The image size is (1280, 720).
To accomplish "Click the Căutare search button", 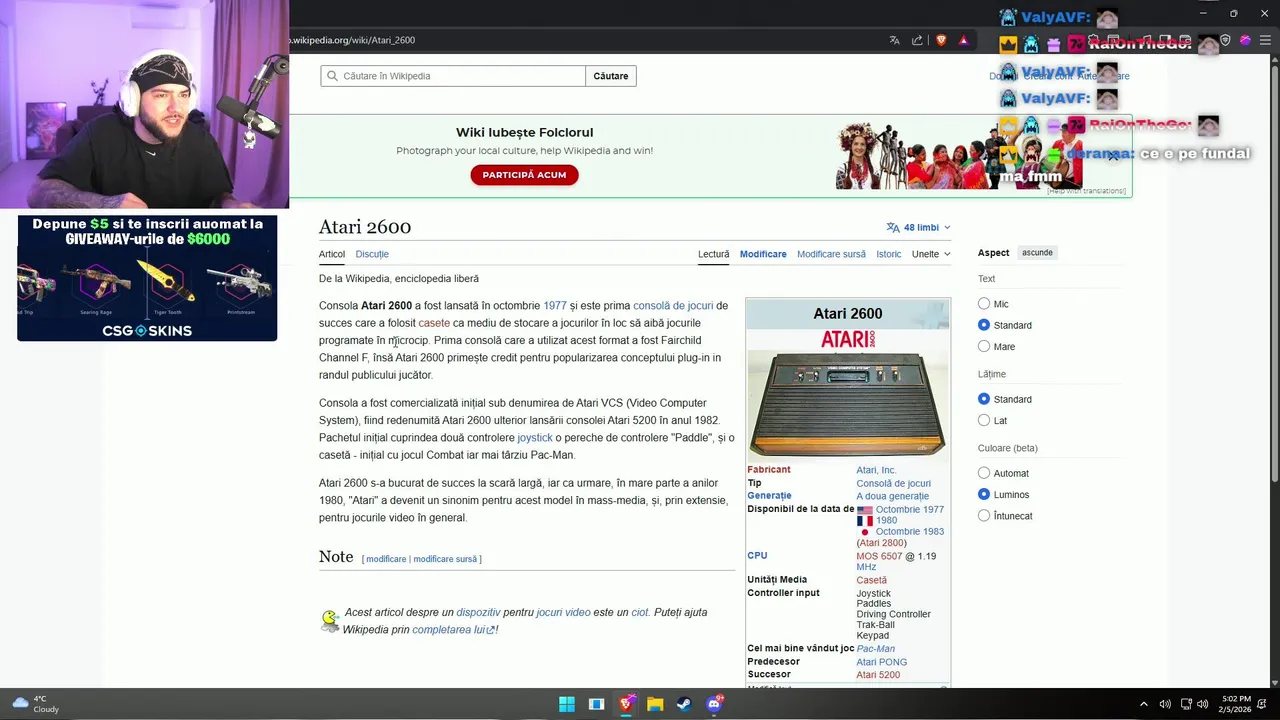I will coord(611,76).
